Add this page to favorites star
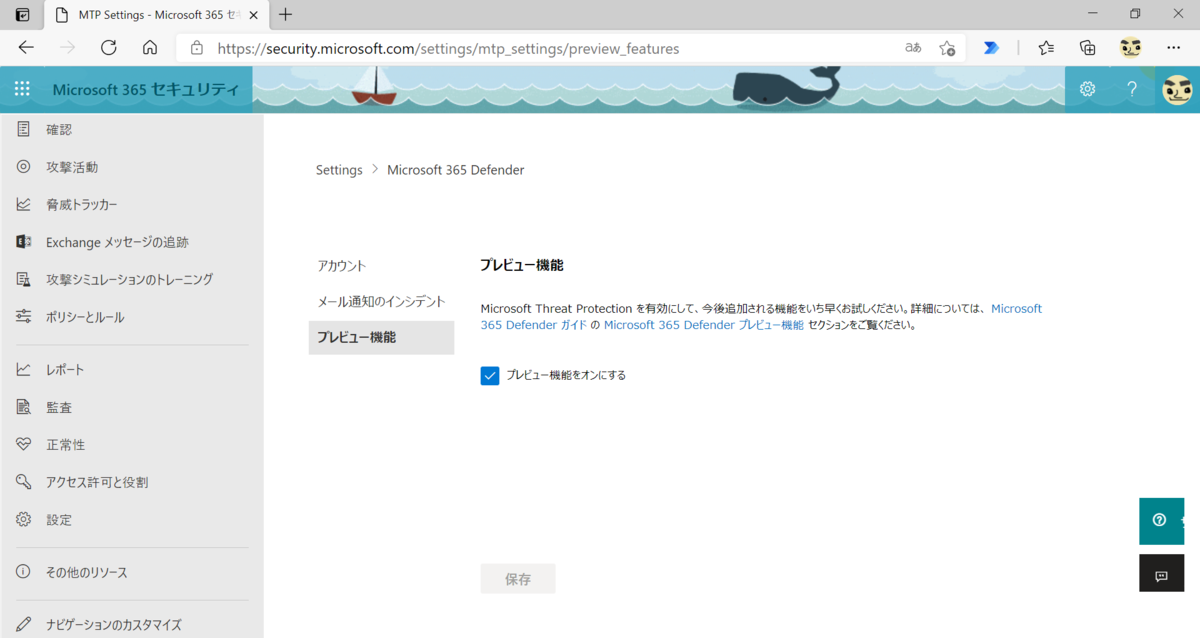Image resolution: width=1200 pixels, height=638 pixels. (x=947, y=48)
